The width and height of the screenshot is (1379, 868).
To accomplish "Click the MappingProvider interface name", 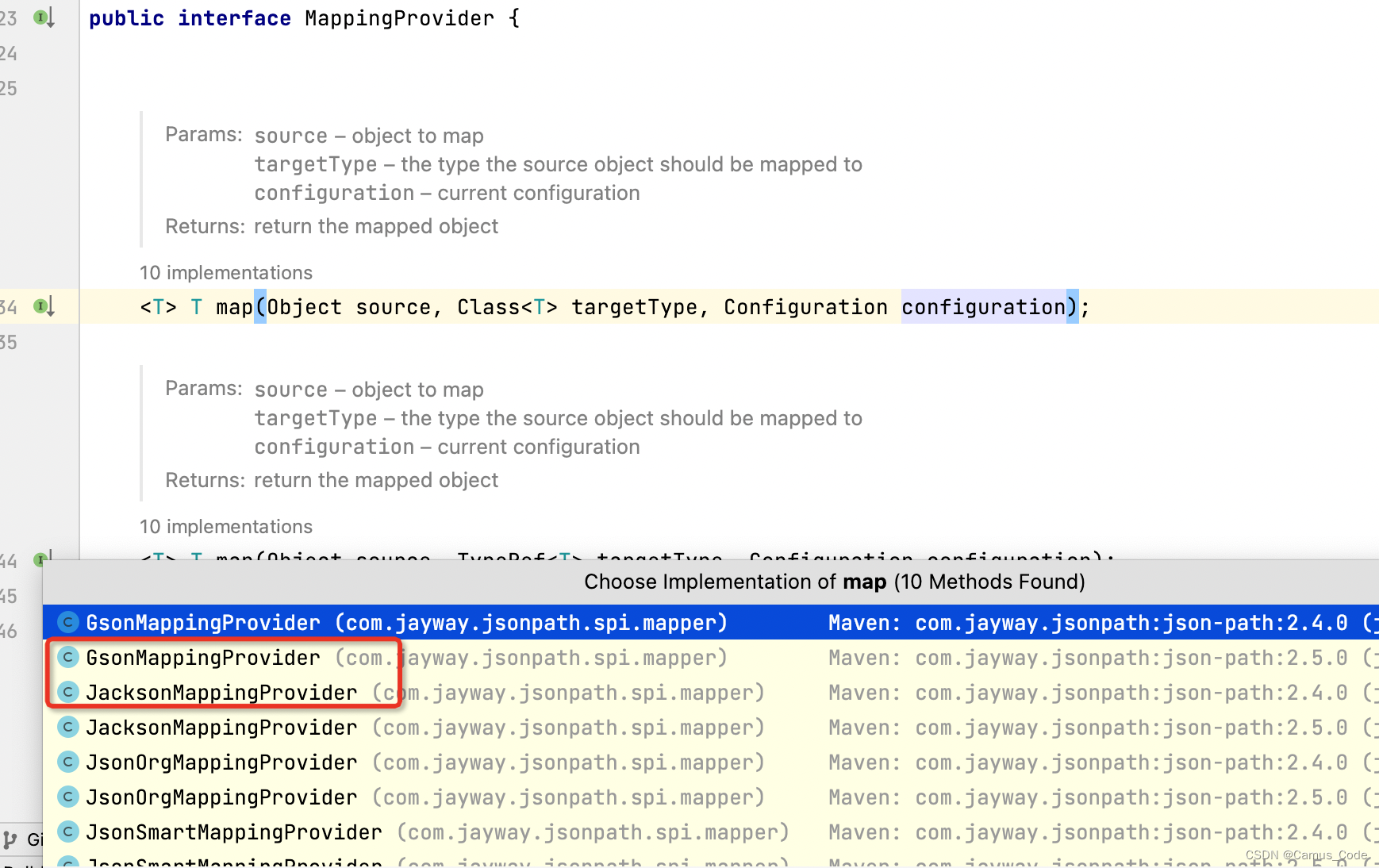I will pos(399,18).
